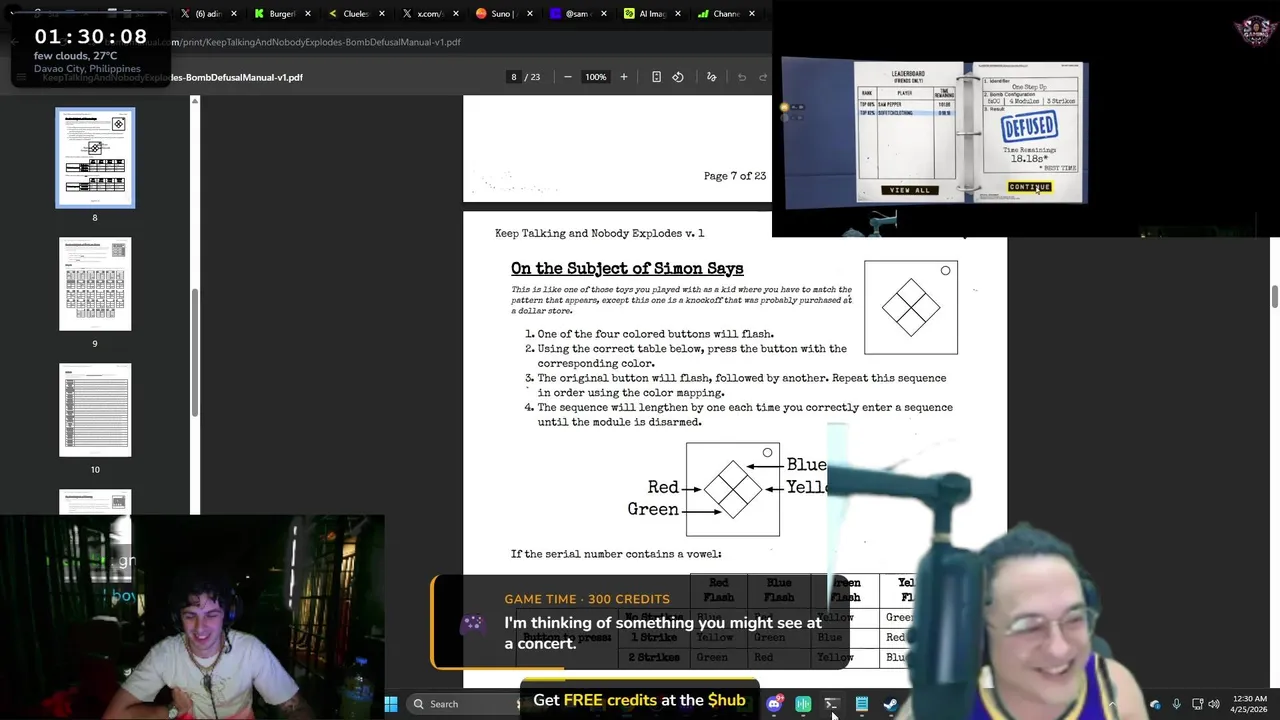Click 'On the Subject of Simon Says' heading
Image resolution: width=1280 pixels, height=720 pixels.
pos(627,268)
